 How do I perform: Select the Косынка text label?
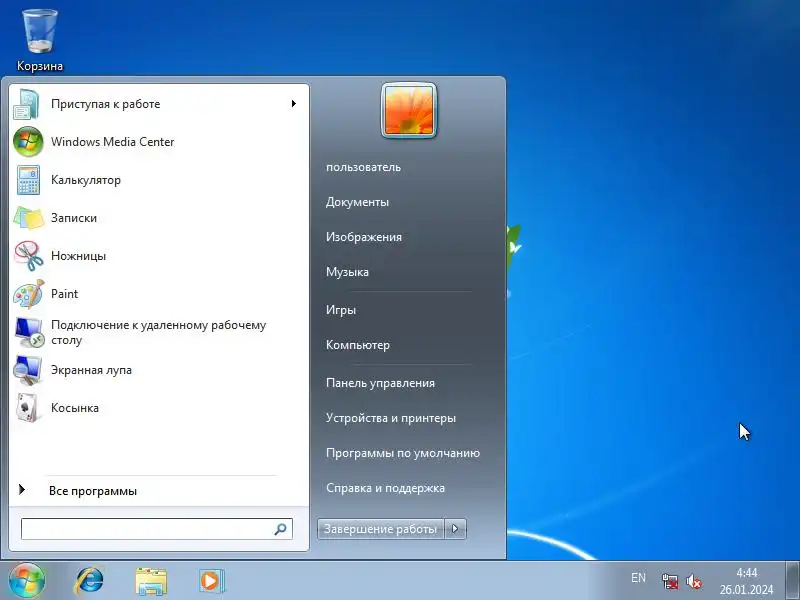[x=74, y=408]
